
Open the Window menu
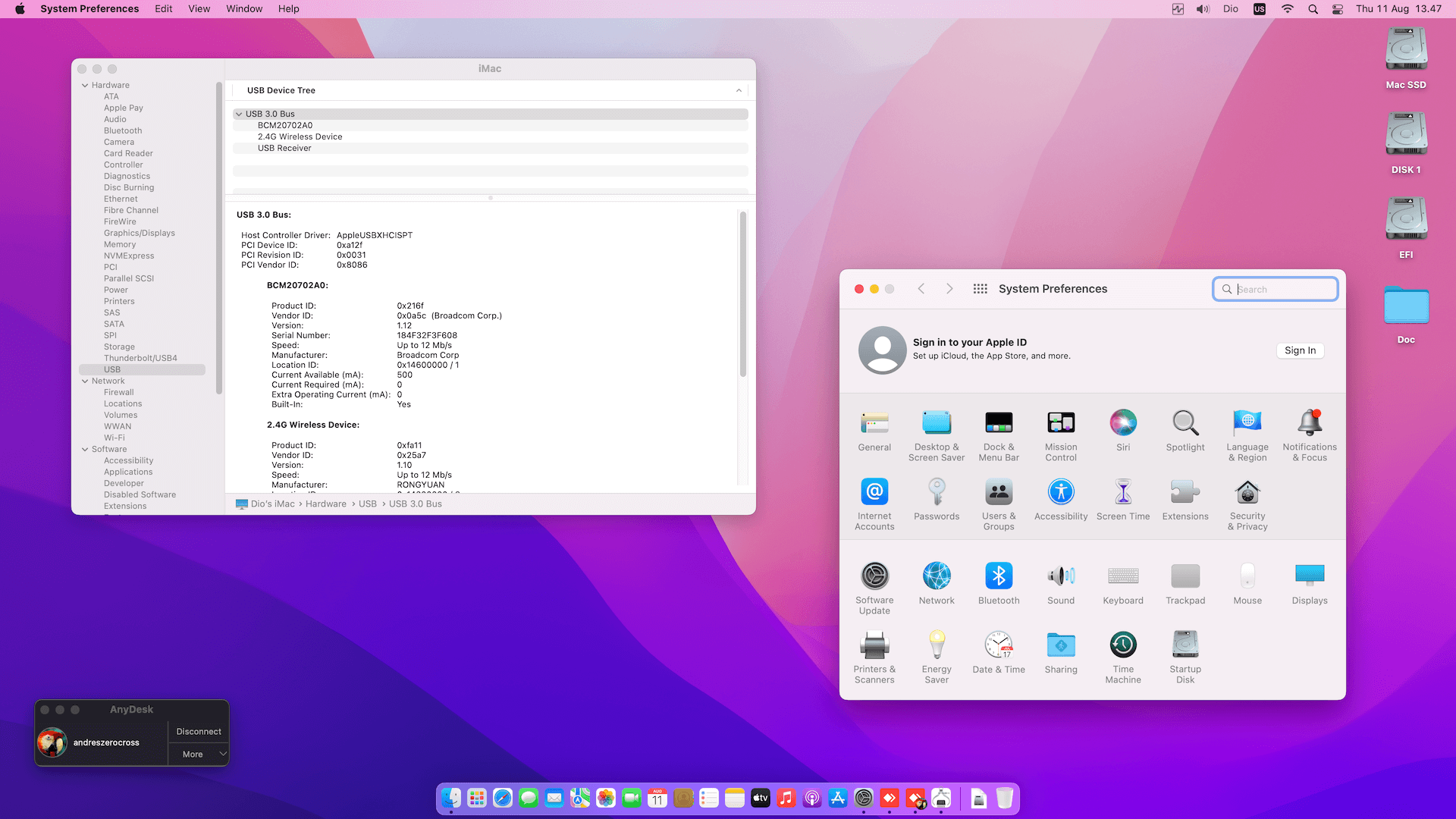[x=244, y=9]
